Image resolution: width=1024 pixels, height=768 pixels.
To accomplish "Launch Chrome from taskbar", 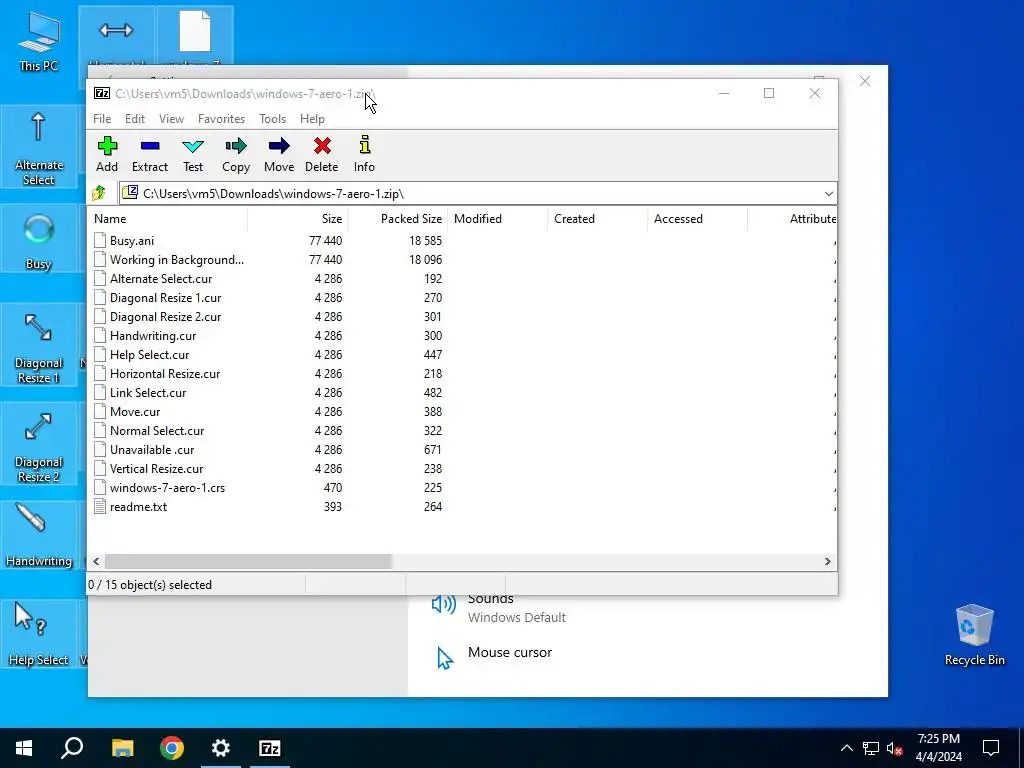I will tap(172, 748).
